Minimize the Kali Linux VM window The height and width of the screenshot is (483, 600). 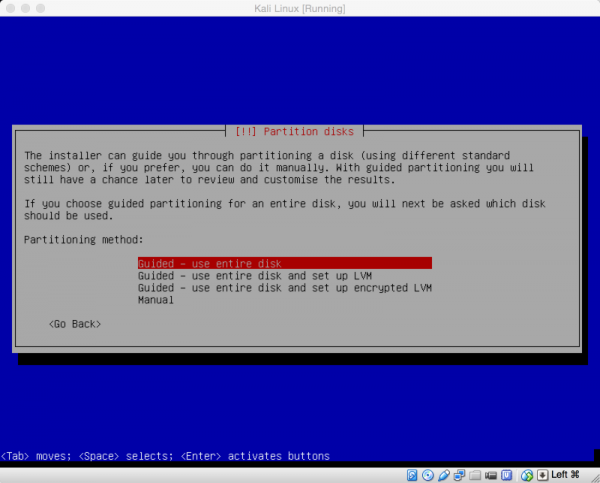point(25,8)
